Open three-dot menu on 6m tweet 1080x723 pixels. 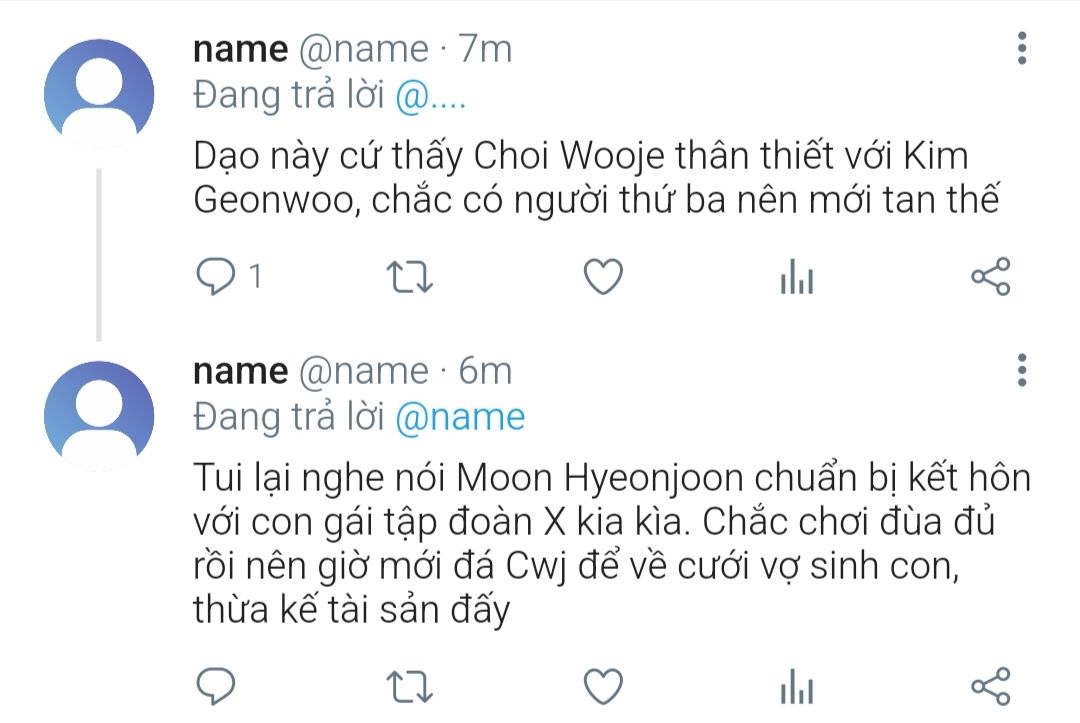[x=1022, y=370]
